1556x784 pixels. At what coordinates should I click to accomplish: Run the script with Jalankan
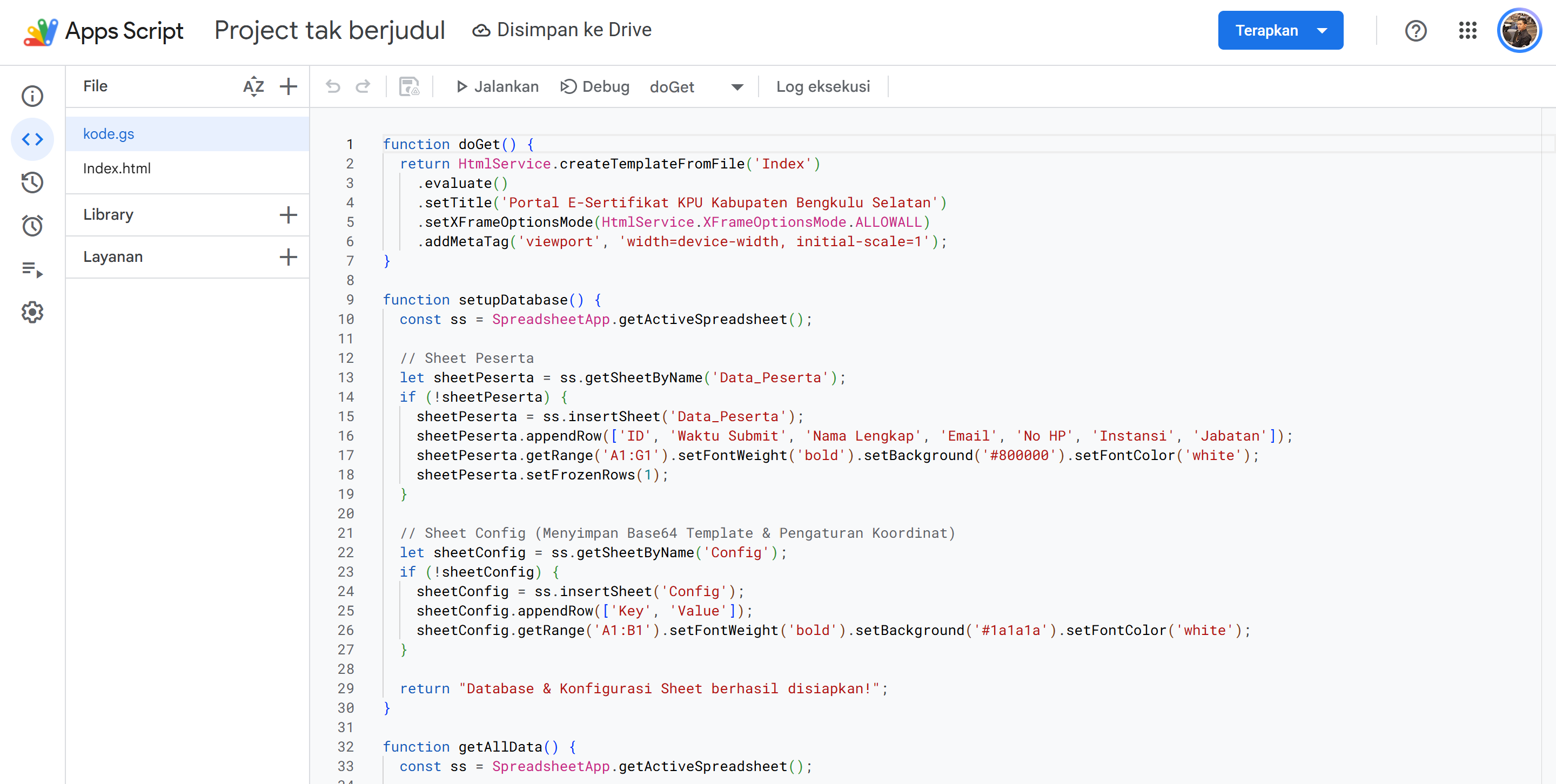click(x=497, y=87)
